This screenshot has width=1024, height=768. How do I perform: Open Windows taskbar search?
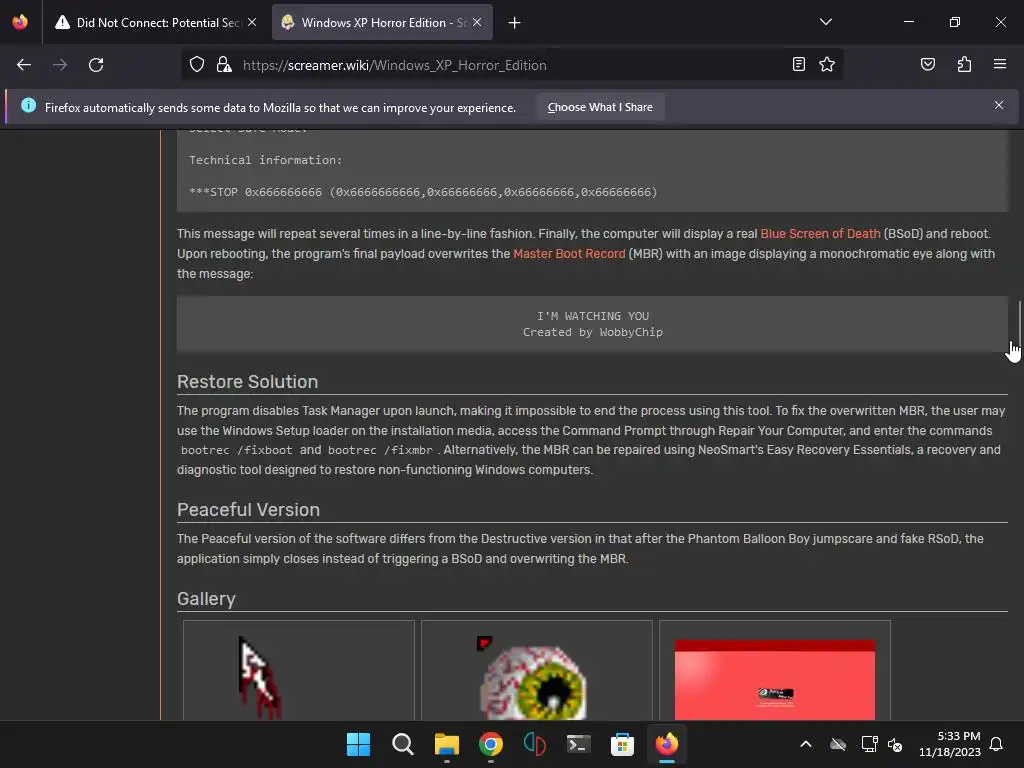pos(402,744)
